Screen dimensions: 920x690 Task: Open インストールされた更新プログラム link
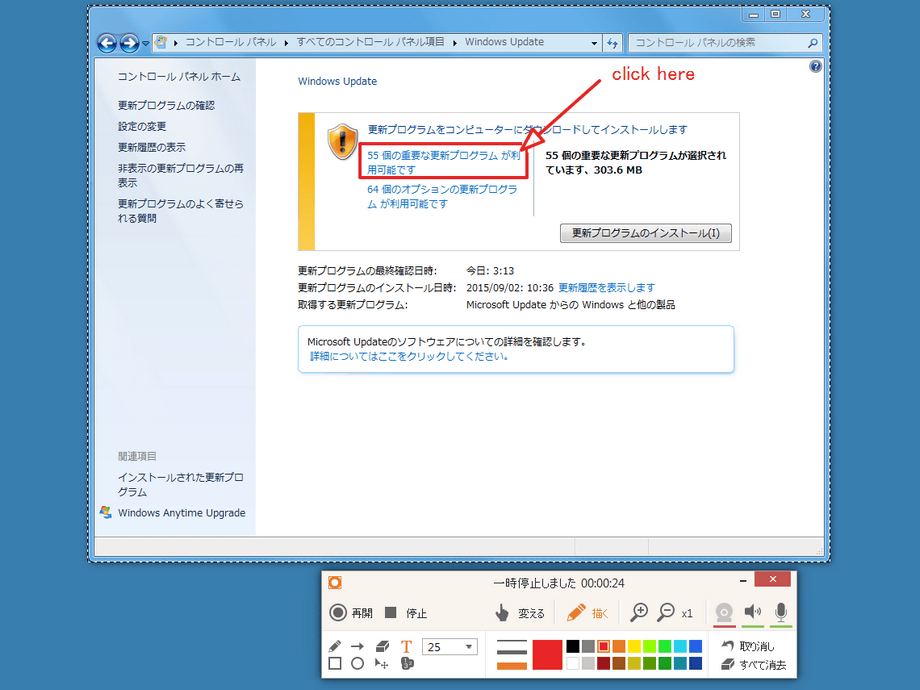(181, 485)
